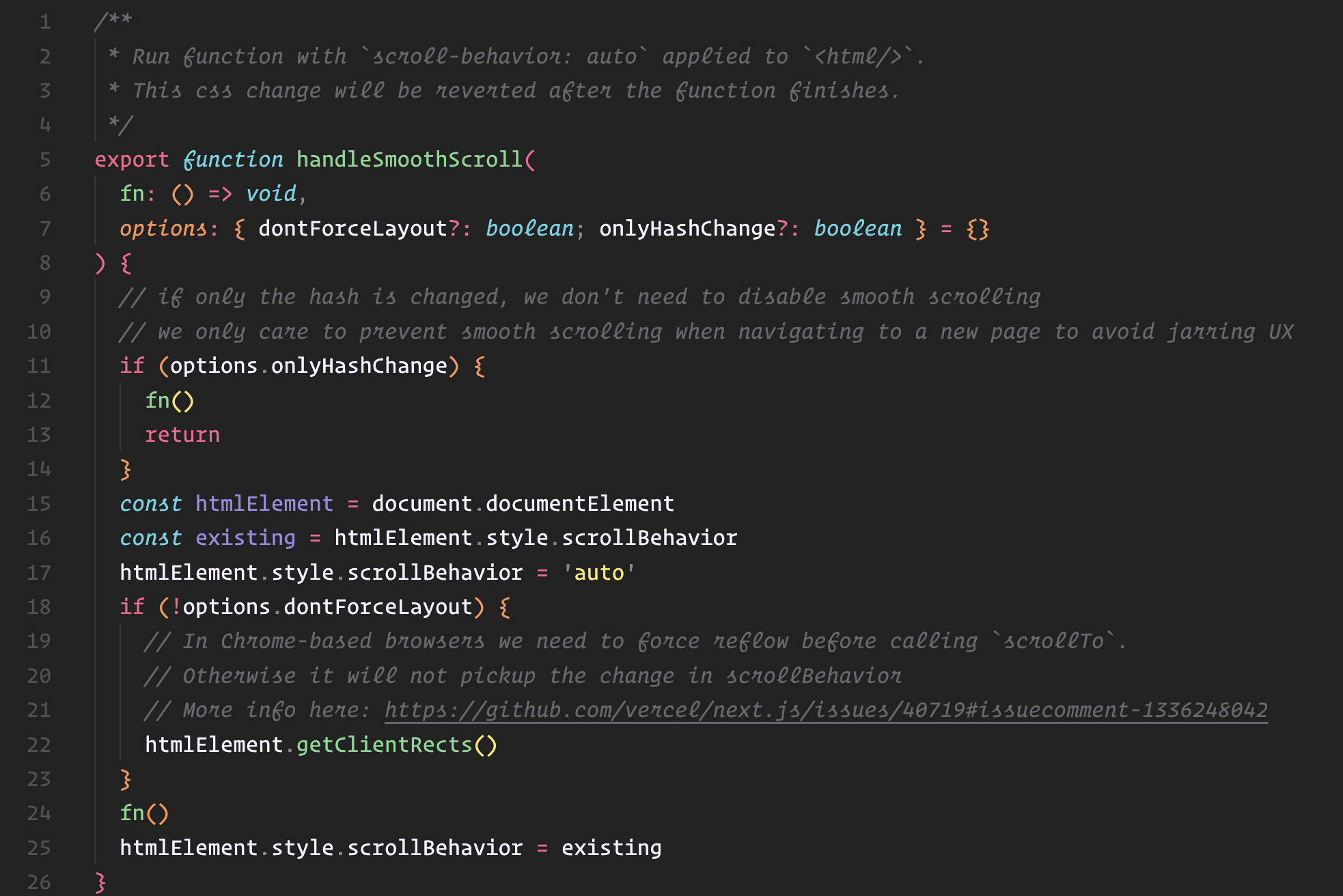Click the return statement on line 13
Image resolution: width=1343 pixels, height=896 pixels.
point(182,434)
